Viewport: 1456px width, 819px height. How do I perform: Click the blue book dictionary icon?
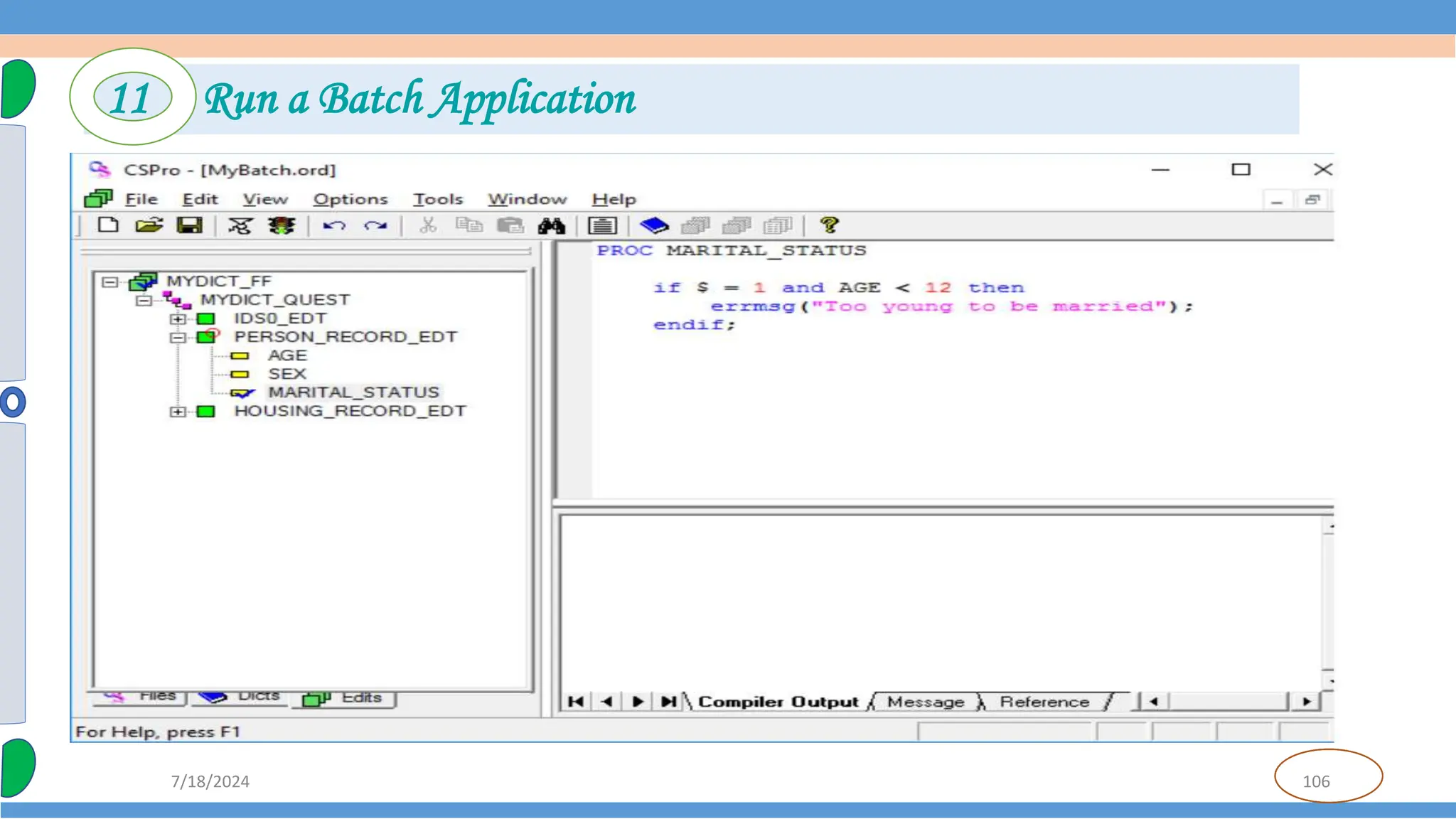[x=654, y=226]
